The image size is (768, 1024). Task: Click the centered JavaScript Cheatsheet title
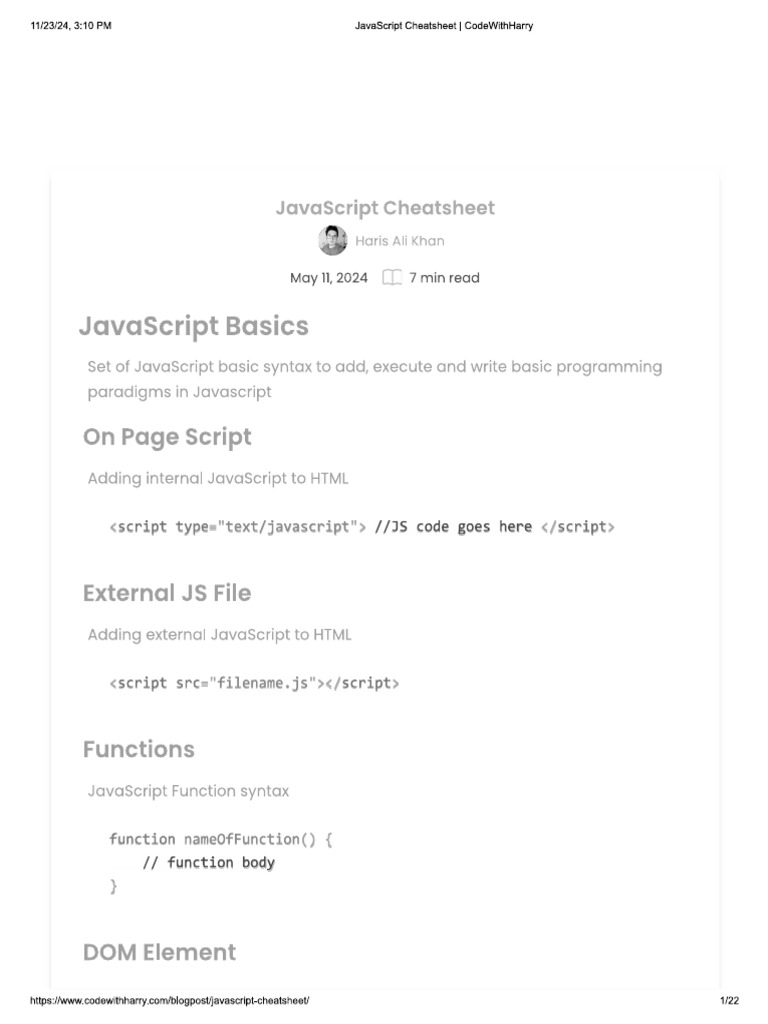385,208
